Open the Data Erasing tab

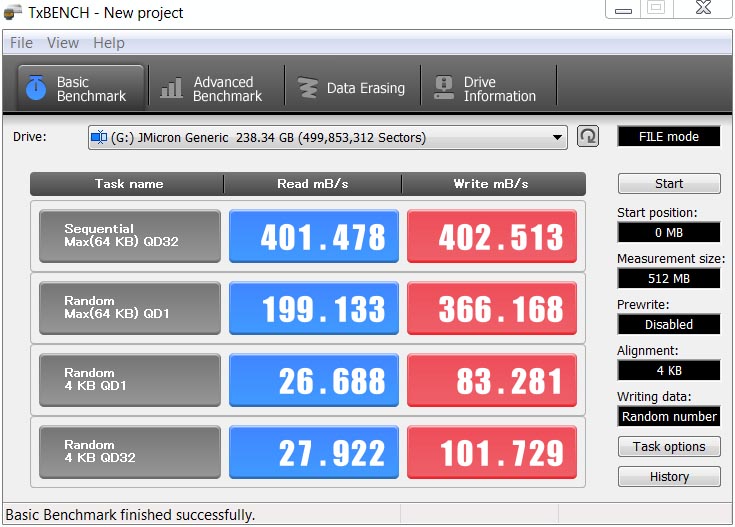tap(352, 89)
